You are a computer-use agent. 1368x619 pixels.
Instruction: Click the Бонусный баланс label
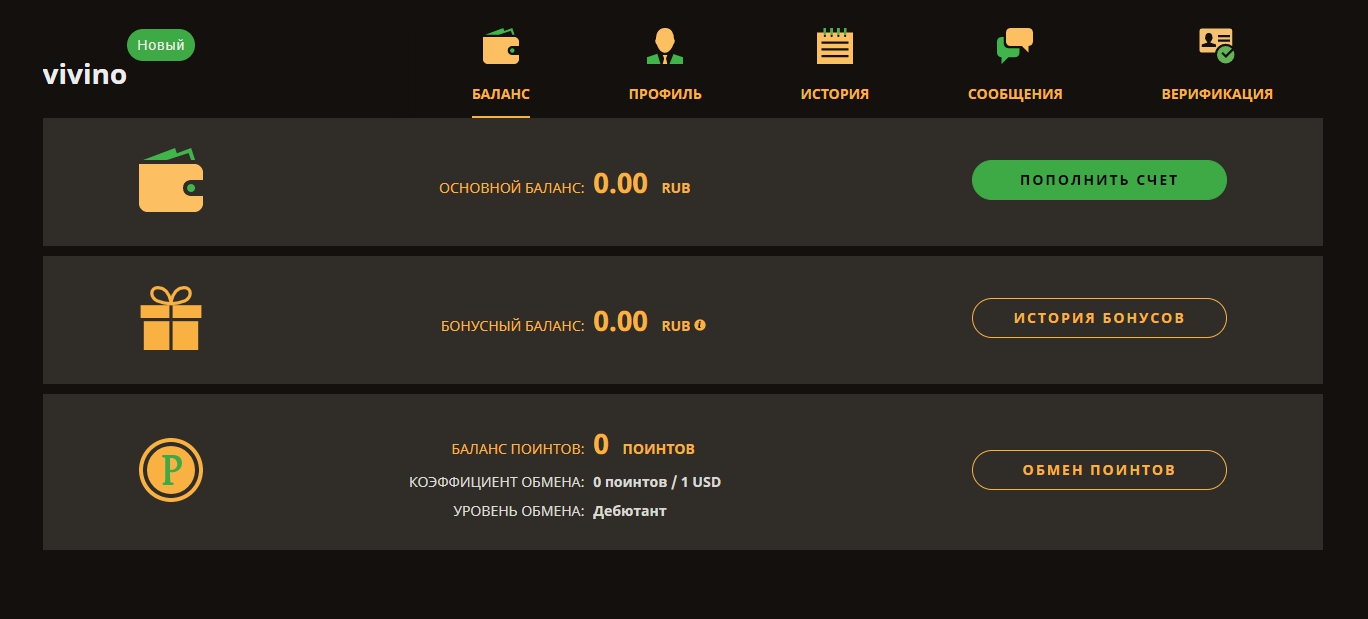tap(513, 326)
